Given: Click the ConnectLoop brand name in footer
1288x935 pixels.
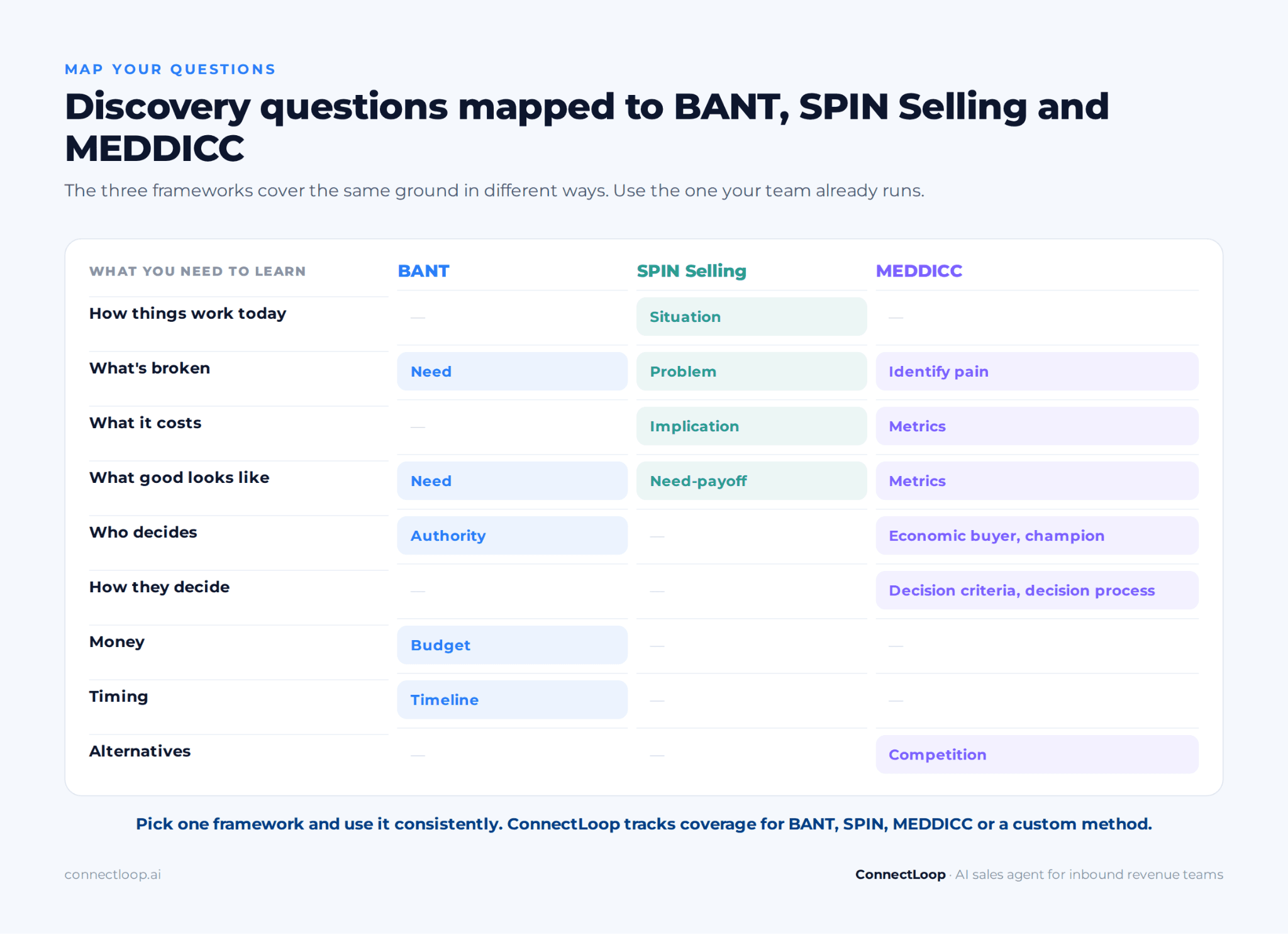Looking at the screenshot, I should click(x=900, y=875).
